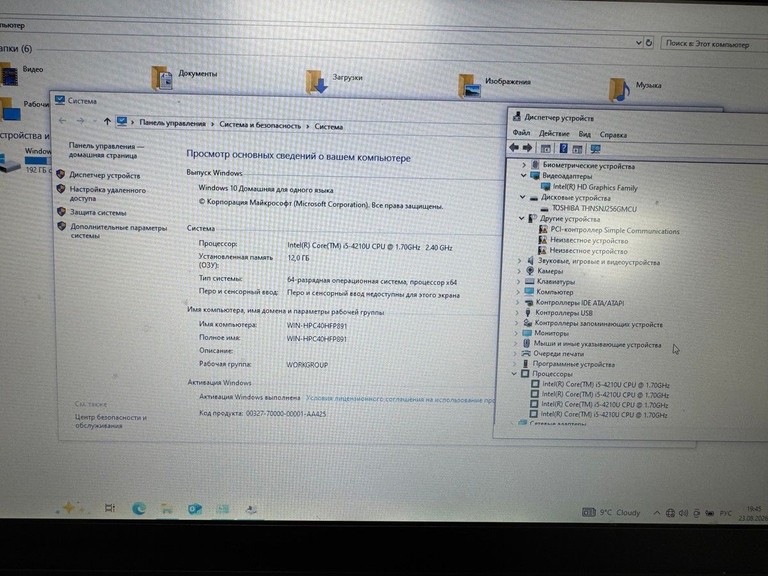Click the Task View taskbar icon
This screenshot has width=768, height=576.
[110, 508]
